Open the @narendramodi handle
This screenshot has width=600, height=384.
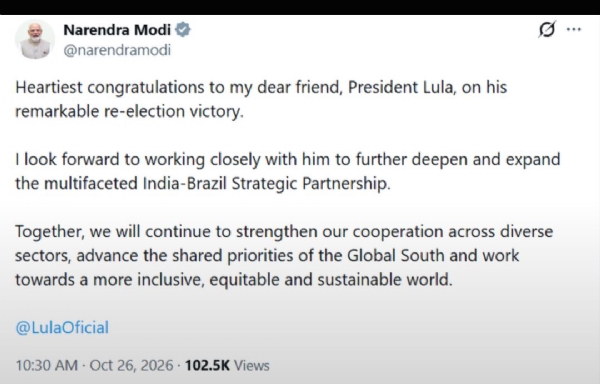(x=117, y=50)
